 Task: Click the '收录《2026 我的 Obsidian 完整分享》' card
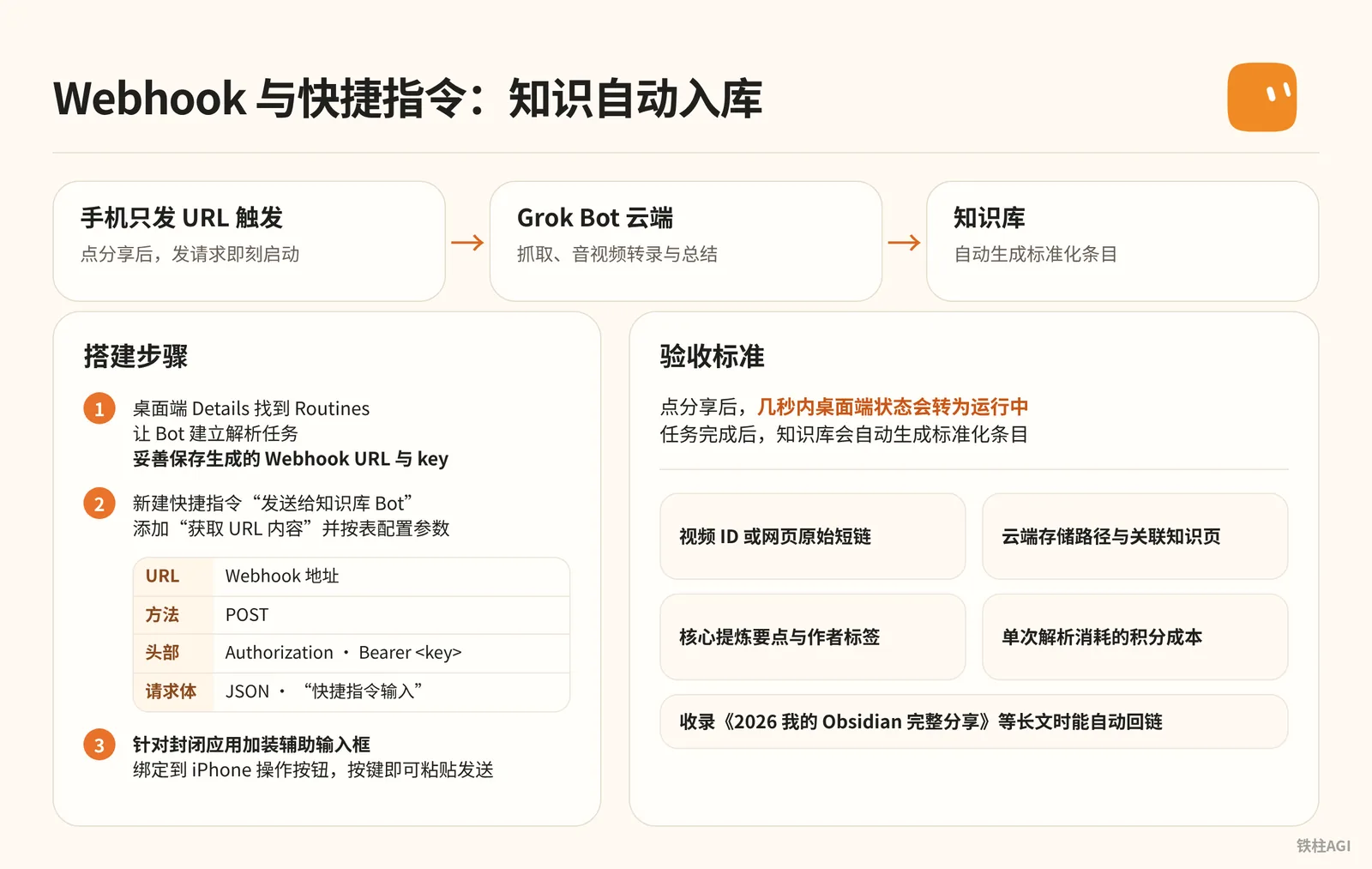(974, 721)
